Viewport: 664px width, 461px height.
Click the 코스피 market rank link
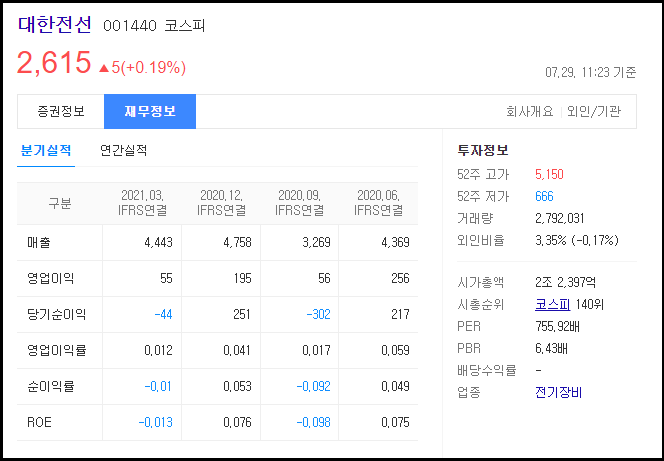pyautogui.click(x=553, y=304)
